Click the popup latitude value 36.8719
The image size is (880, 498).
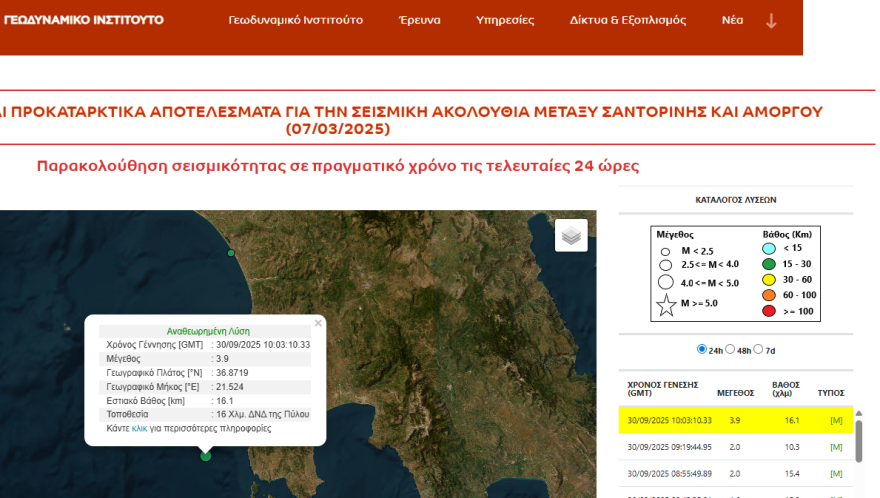coord(232,373)
